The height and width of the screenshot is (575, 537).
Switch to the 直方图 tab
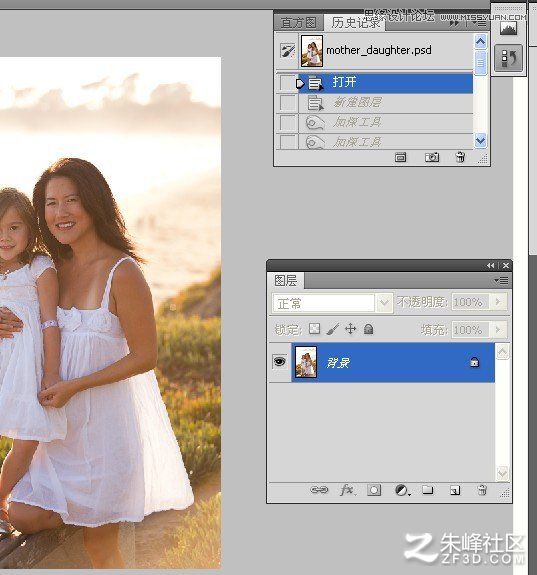click(299, 23)
